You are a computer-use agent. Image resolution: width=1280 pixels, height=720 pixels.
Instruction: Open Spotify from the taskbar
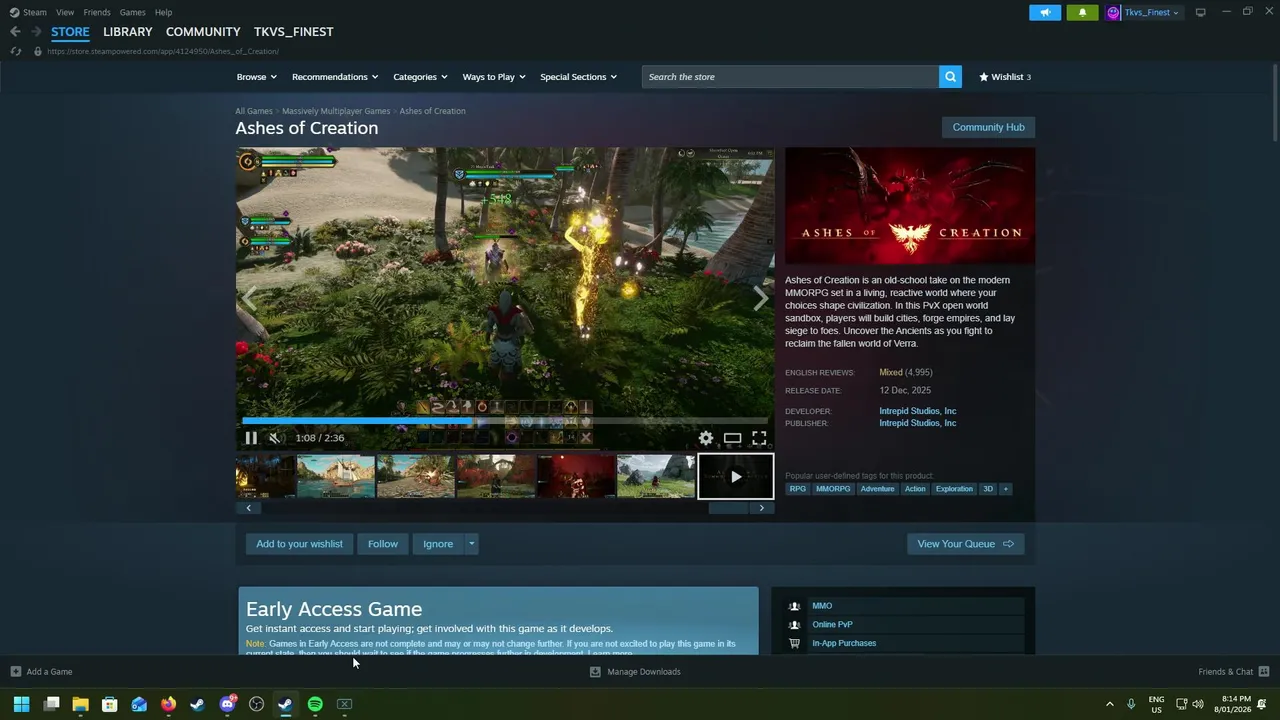[x=315, y=704]
